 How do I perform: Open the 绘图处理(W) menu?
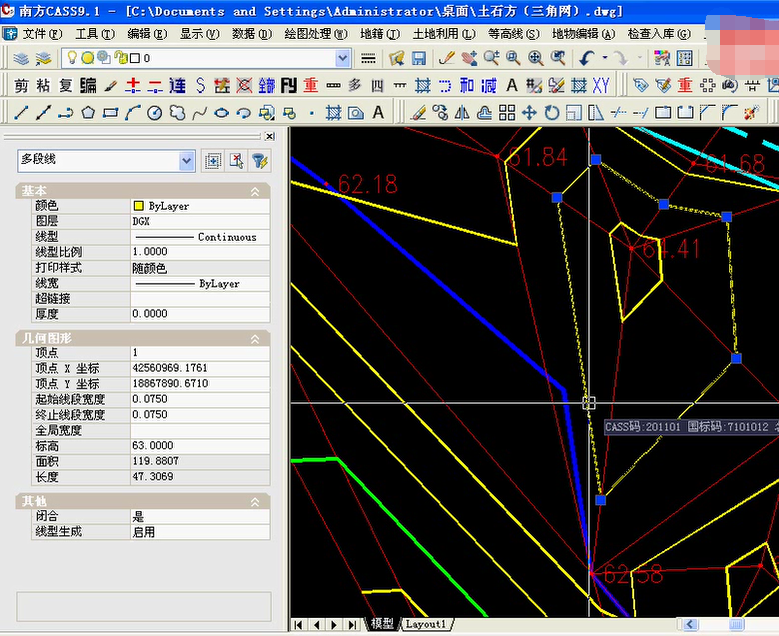[316, 34]
